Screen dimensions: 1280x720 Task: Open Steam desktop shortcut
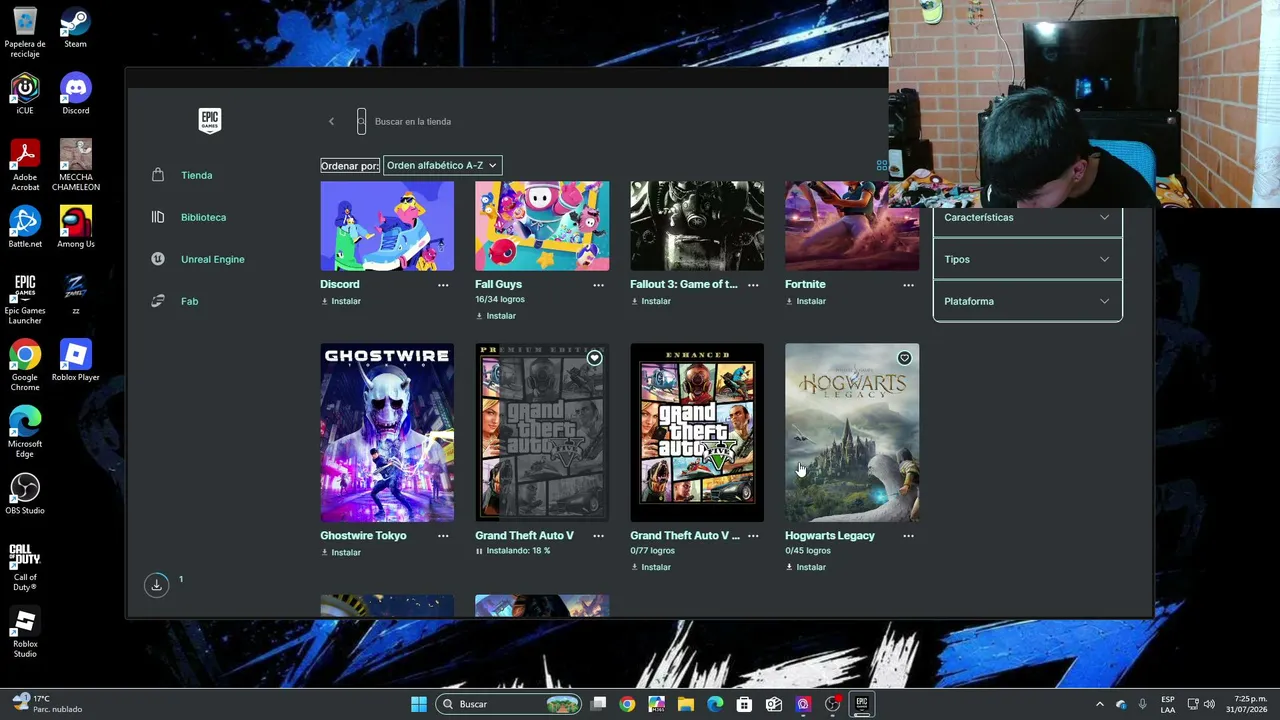coord(75,28)
